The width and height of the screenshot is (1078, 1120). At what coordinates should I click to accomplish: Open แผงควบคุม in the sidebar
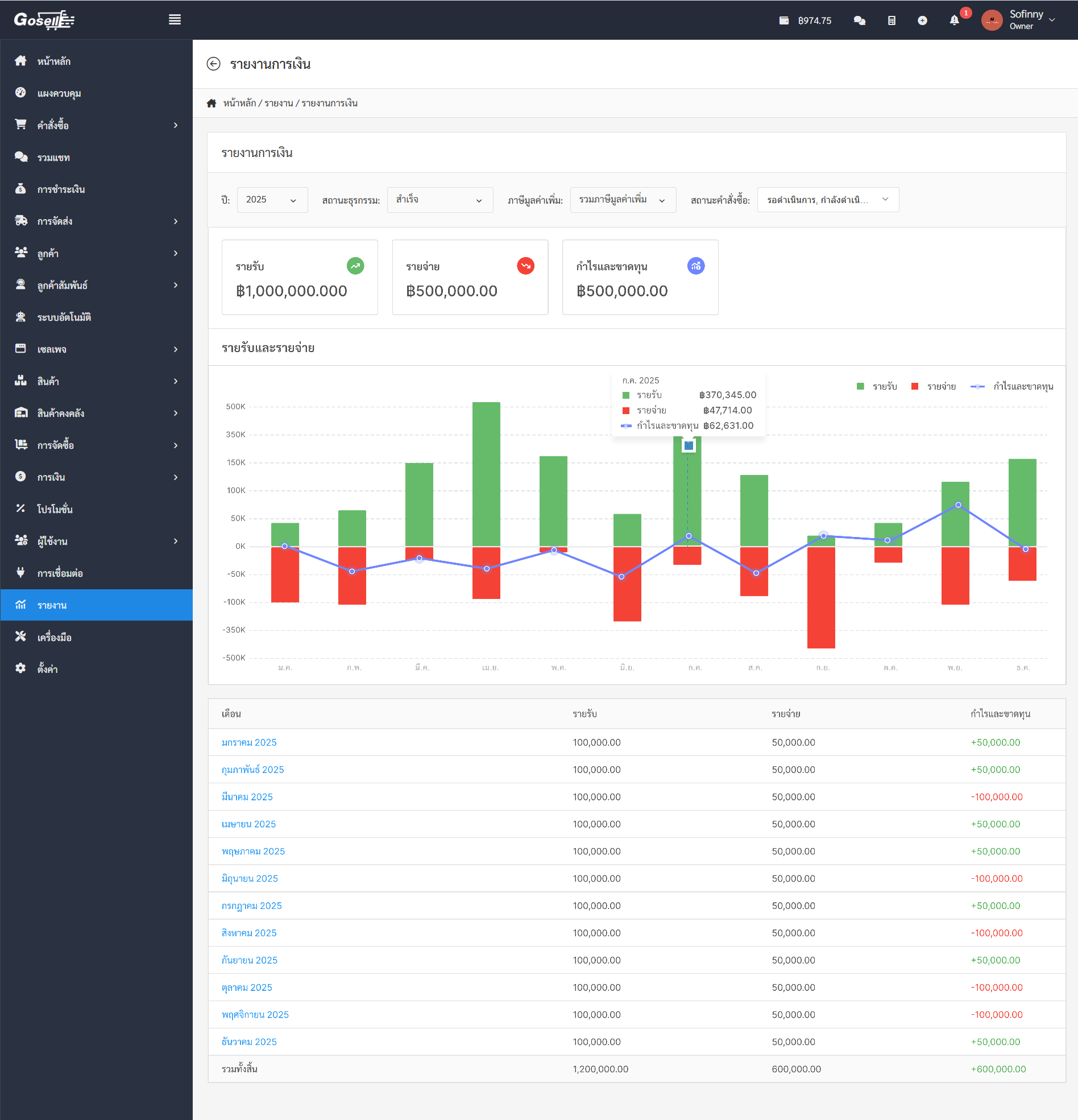(x=59, y=93)
